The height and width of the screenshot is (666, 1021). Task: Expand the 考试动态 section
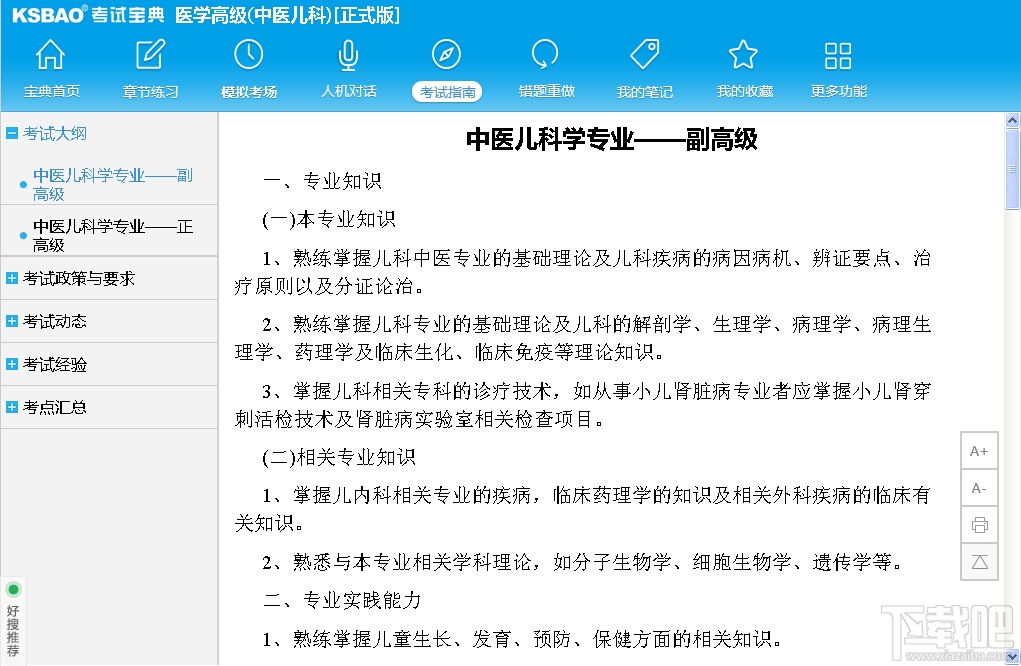point(12,321)
